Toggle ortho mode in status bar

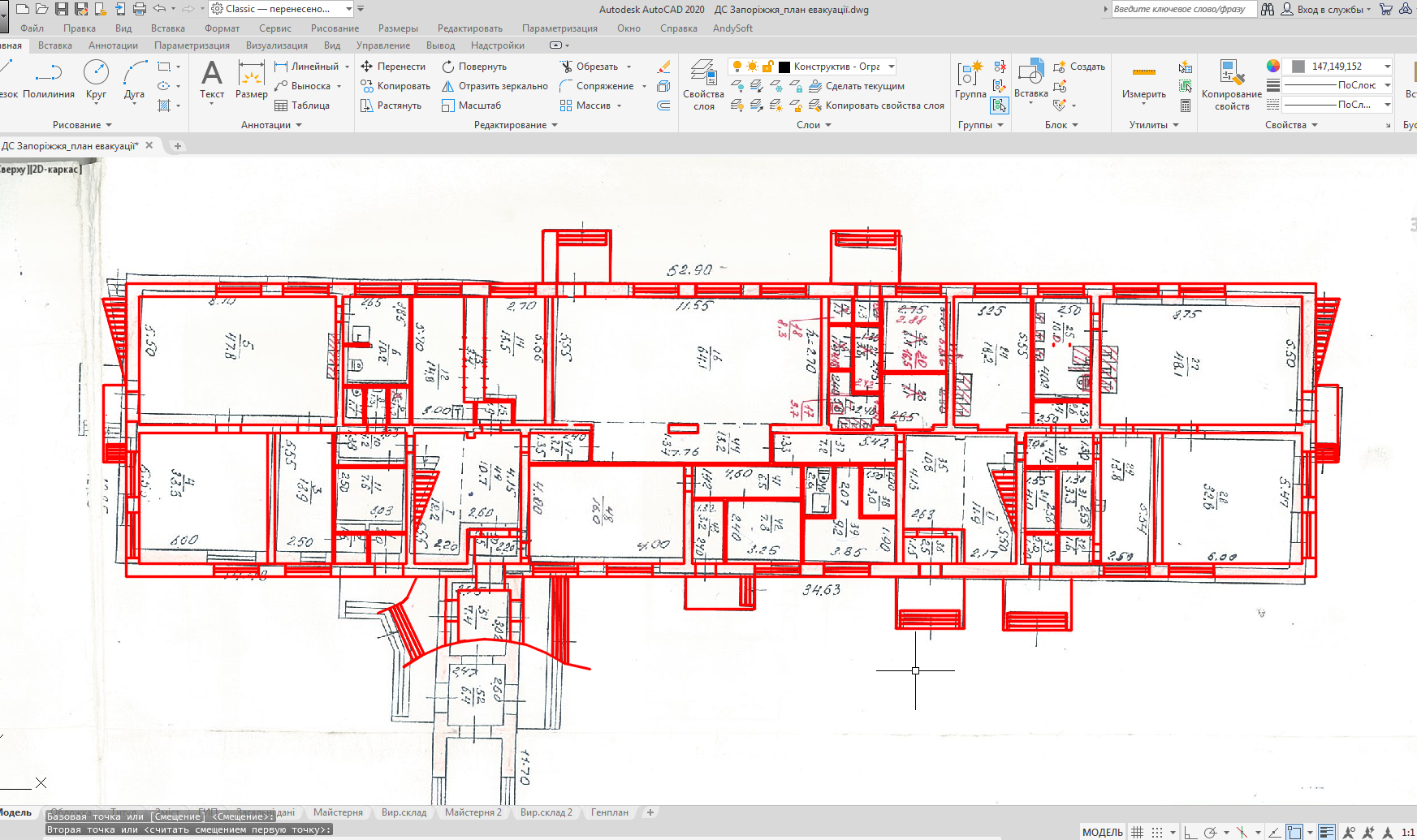point(1190,832)
